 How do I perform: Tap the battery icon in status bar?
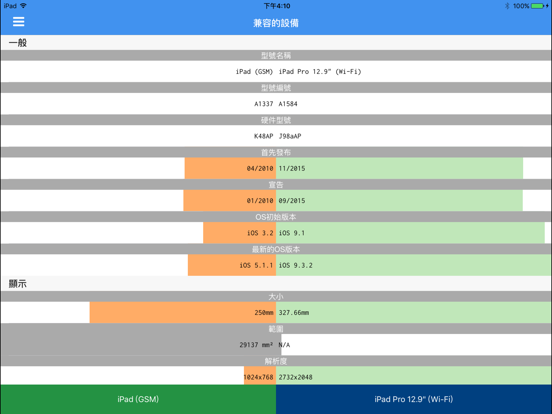539,6
